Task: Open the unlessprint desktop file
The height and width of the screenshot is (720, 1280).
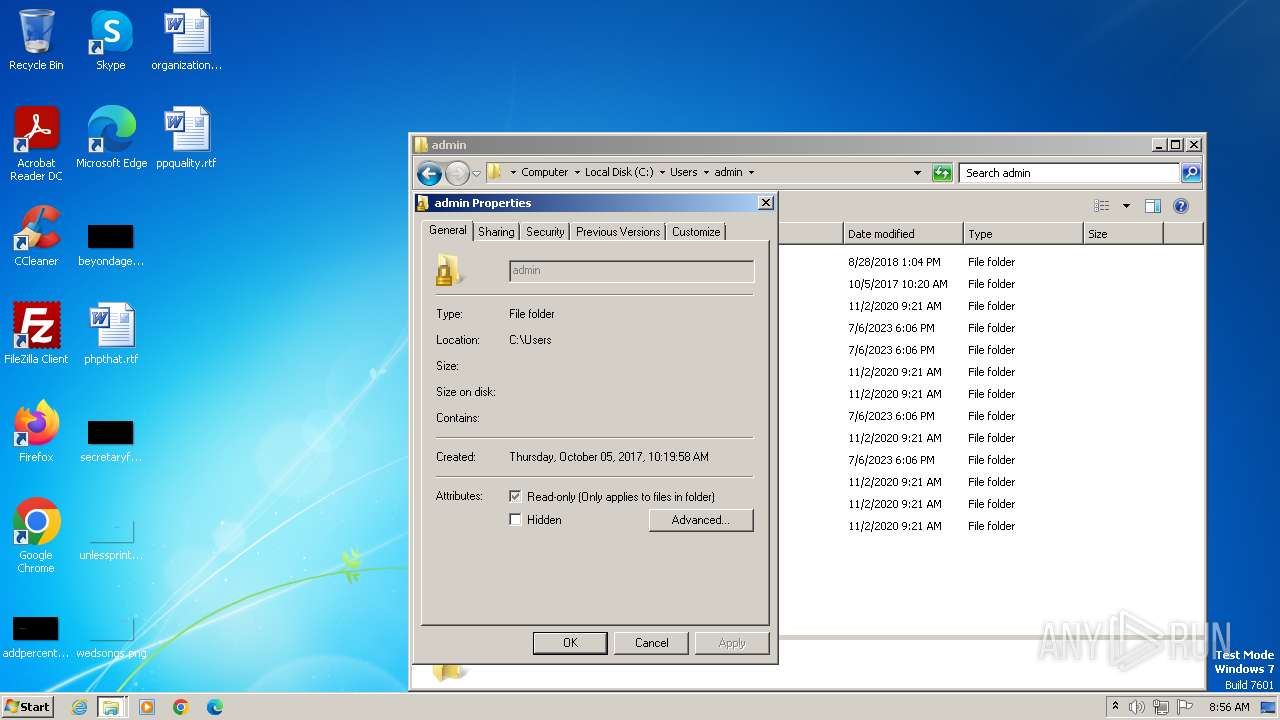Action: pos(111,539)
